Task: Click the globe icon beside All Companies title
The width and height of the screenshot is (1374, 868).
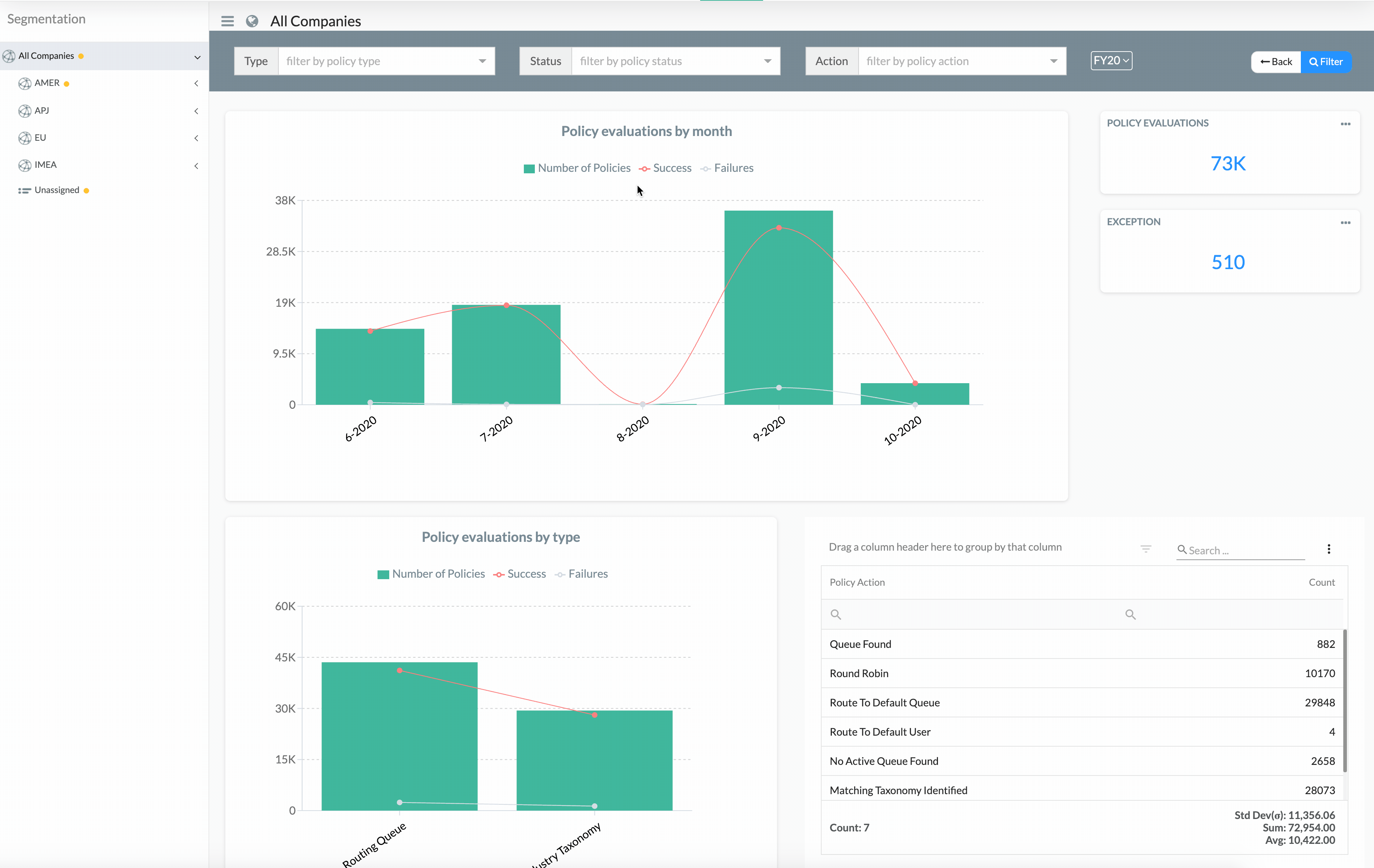Action: pyautogui.click(x=252, y=21)
